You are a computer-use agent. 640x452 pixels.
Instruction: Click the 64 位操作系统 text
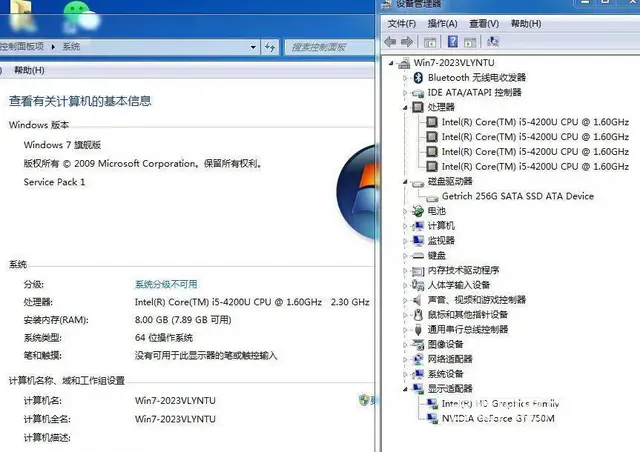(164, 338)
